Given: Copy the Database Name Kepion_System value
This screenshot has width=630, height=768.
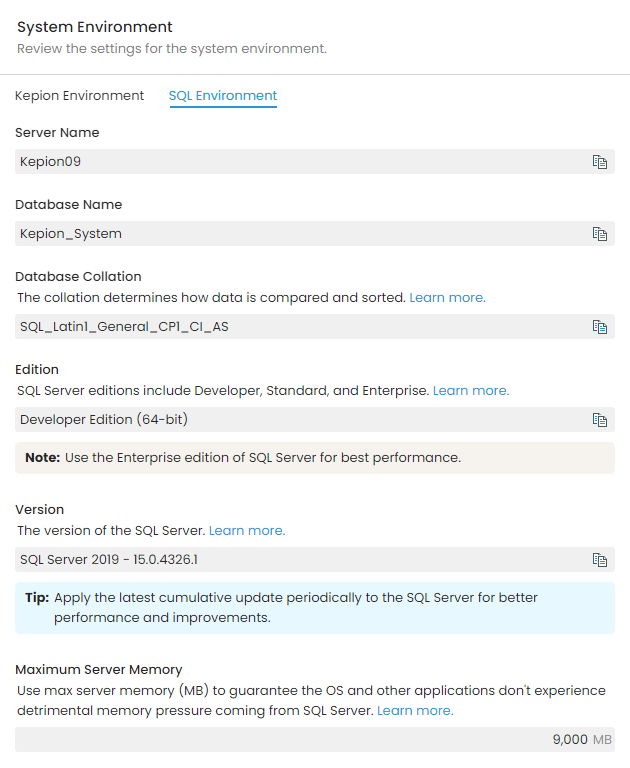Looking at the screenshot, I should point(600,234).
